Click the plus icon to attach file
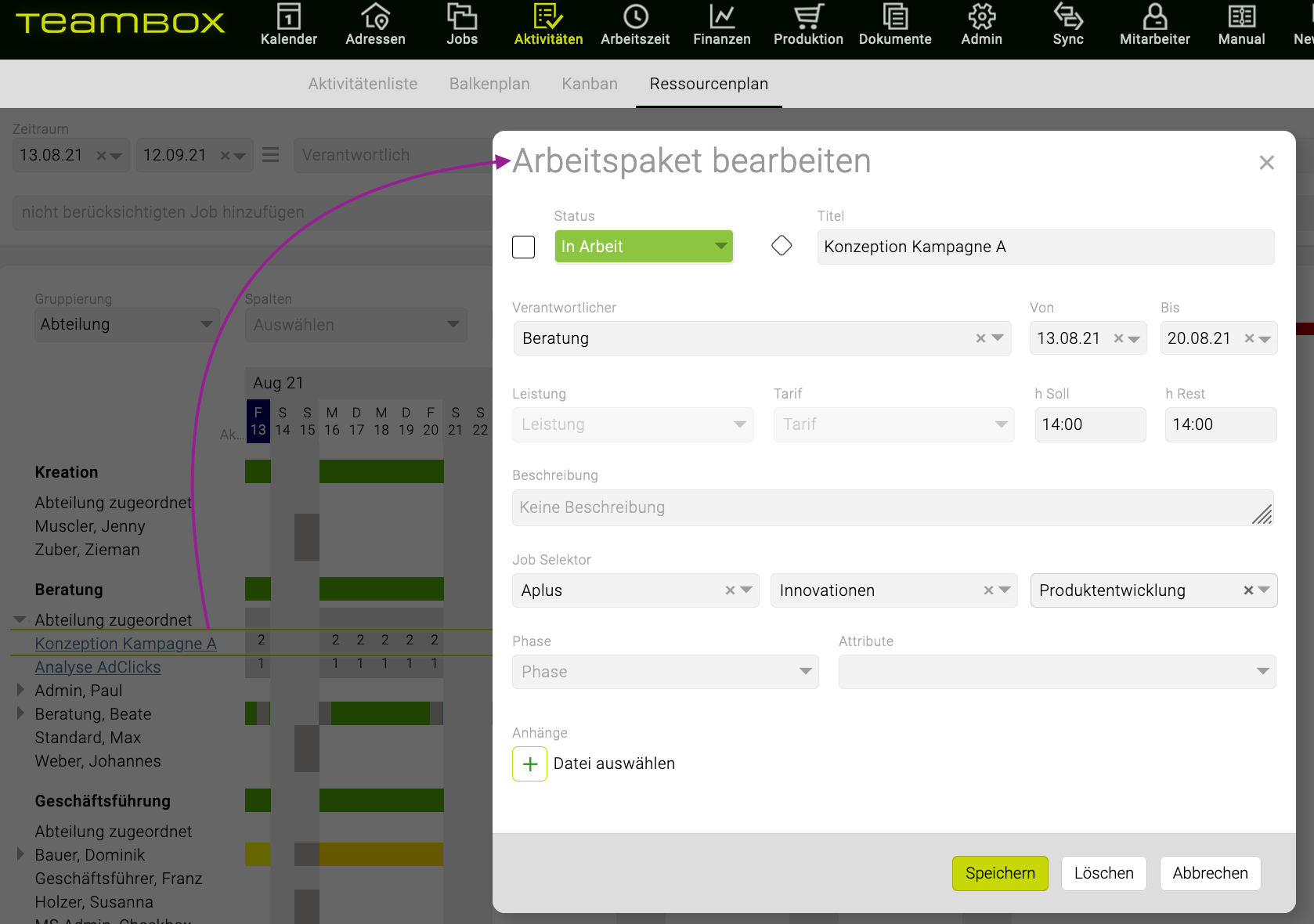Viewport: 1314px width, 924px height. coord(530,763)
